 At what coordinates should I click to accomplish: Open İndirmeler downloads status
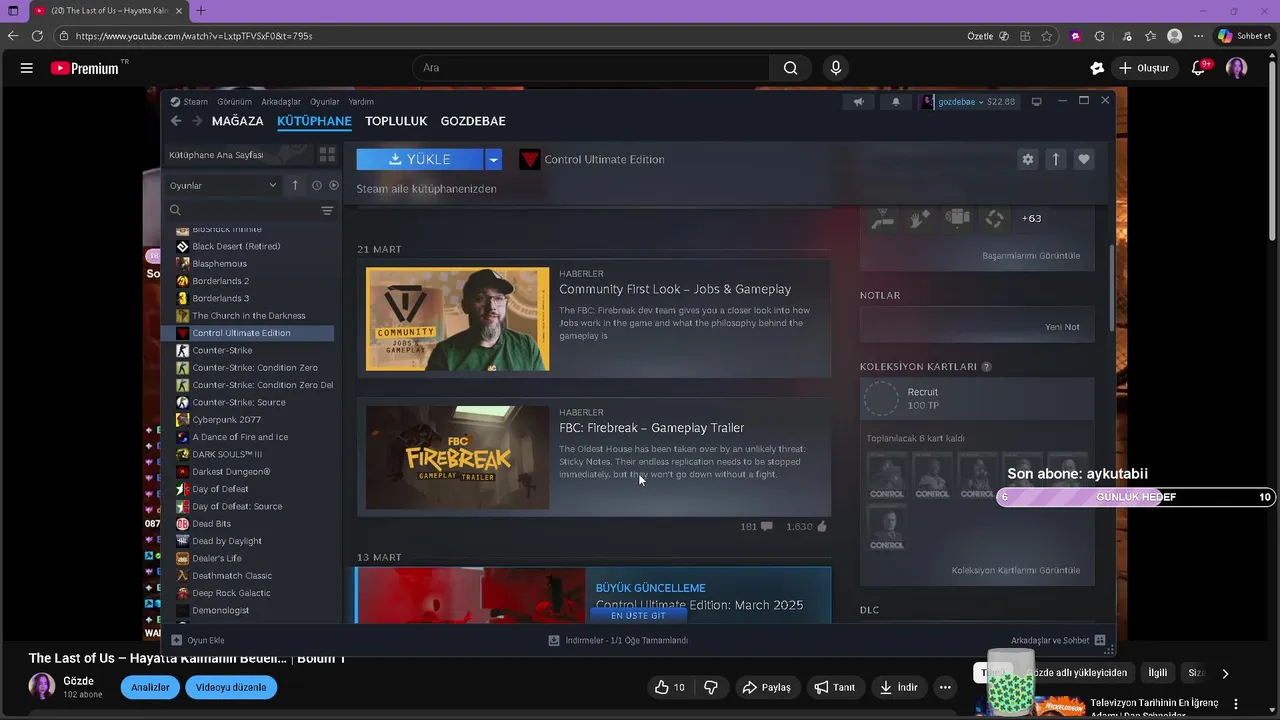point(618,640)
